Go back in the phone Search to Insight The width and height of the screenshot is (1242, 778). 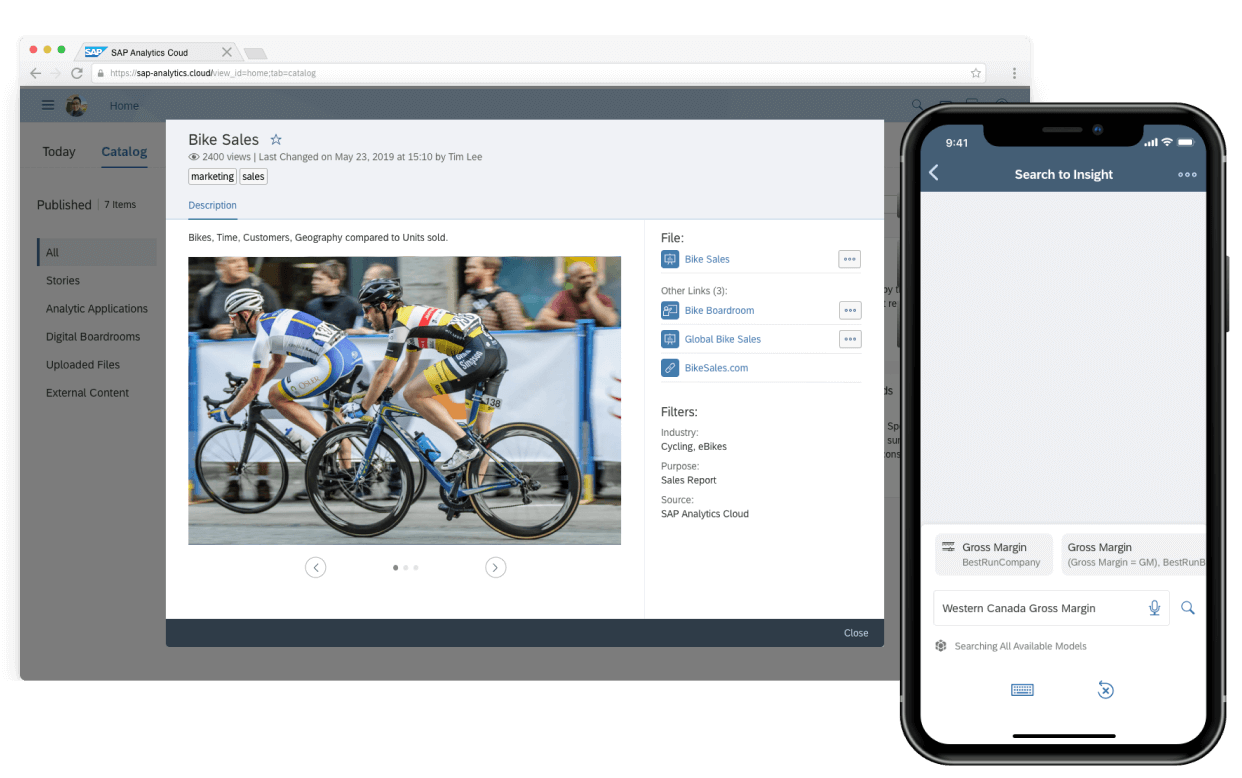(x=934, y=173)
